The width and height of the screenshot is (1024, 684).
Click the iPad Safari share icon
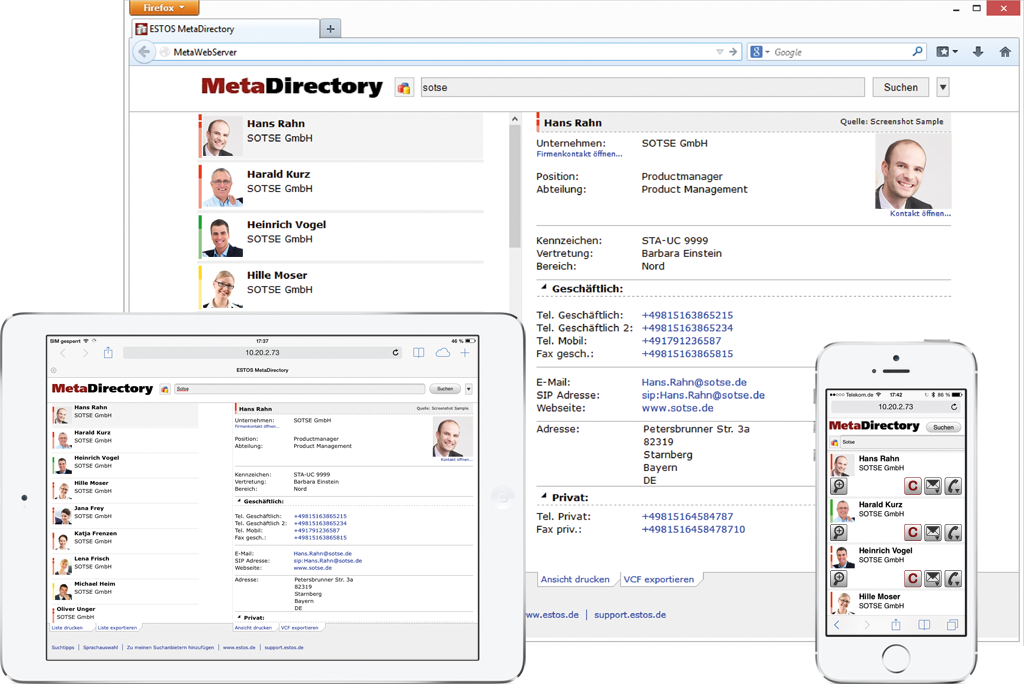click(108, 353)
